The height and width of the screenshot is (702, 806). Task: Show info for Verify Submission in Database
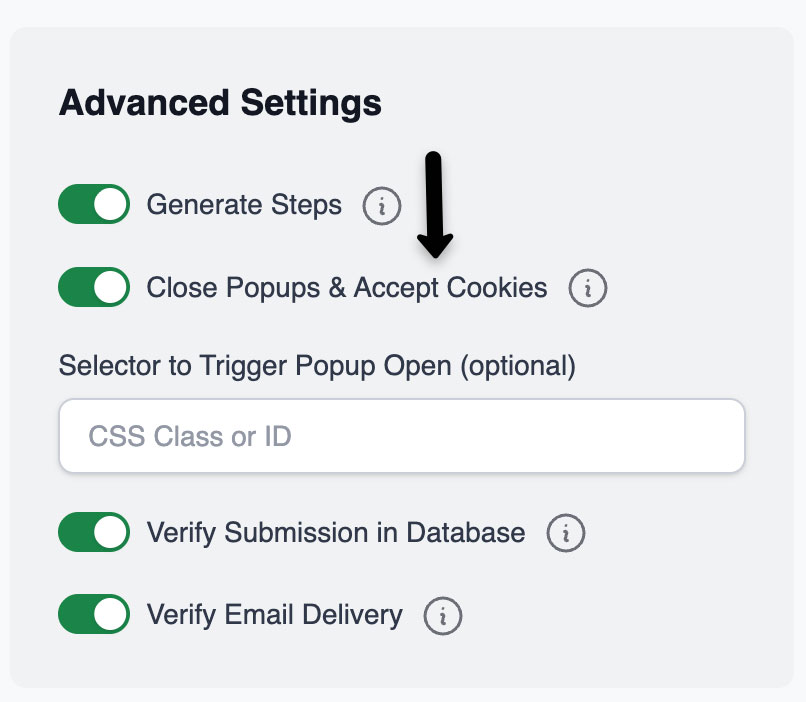pos(565,533)
